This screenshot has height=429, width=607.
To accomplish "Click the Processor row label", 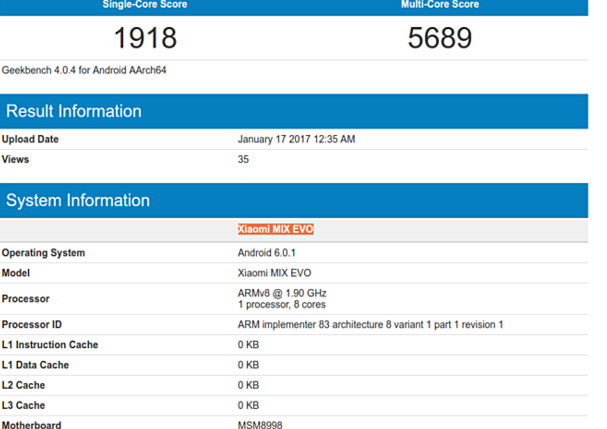I will click(x=26, y=299).
